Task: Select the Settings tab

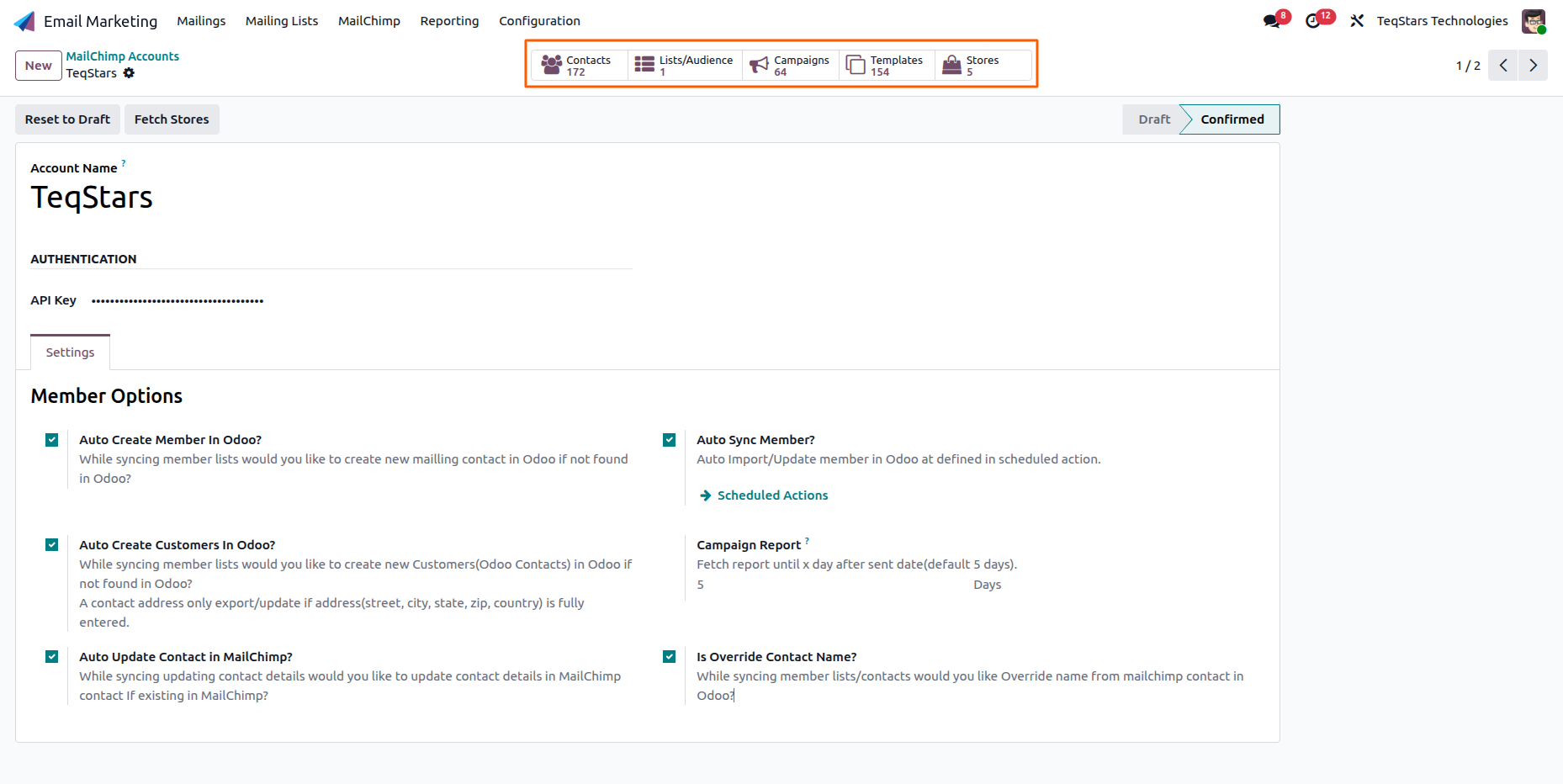Action: click(x=70, y=352)
